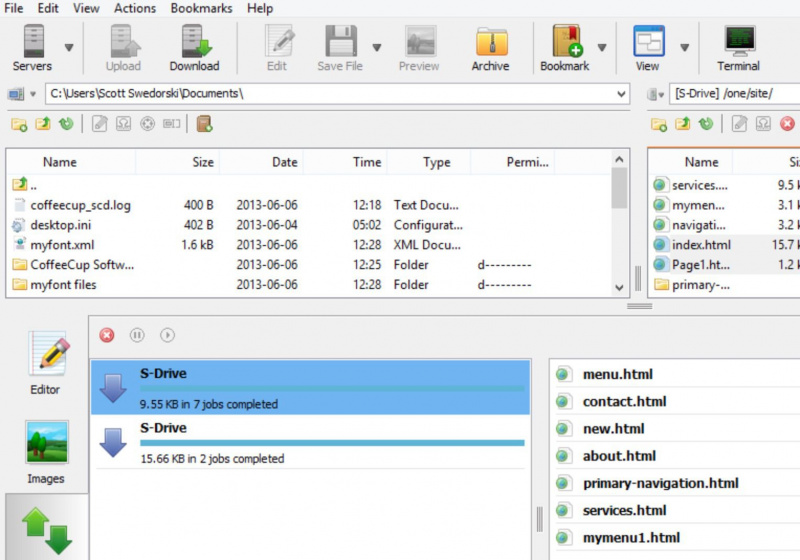Viewport: 800px width, 560px height.
Task: Click the Bookmark toolbar icon
Action: tap(566, 42)
